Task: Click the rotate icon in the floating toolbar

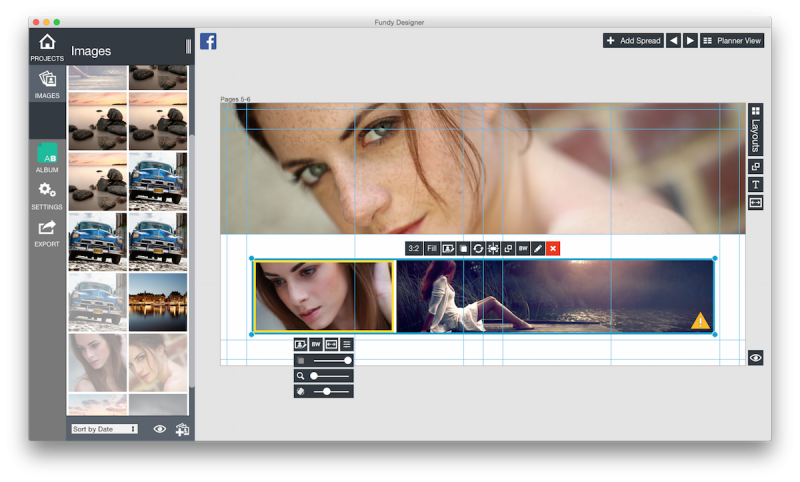Action: point(478,248)
